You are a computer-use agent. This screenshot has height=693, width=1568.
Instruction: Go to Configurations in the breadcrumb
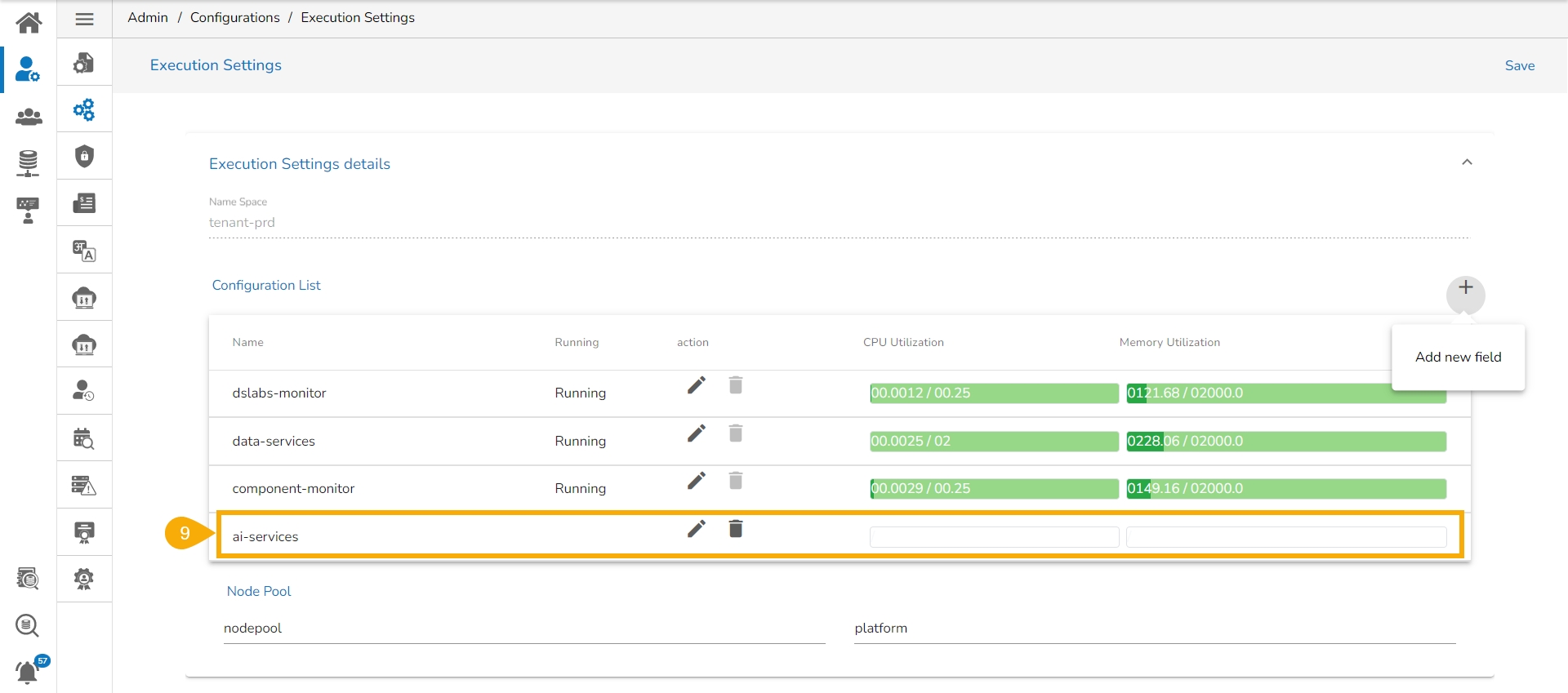pos(234,18)
